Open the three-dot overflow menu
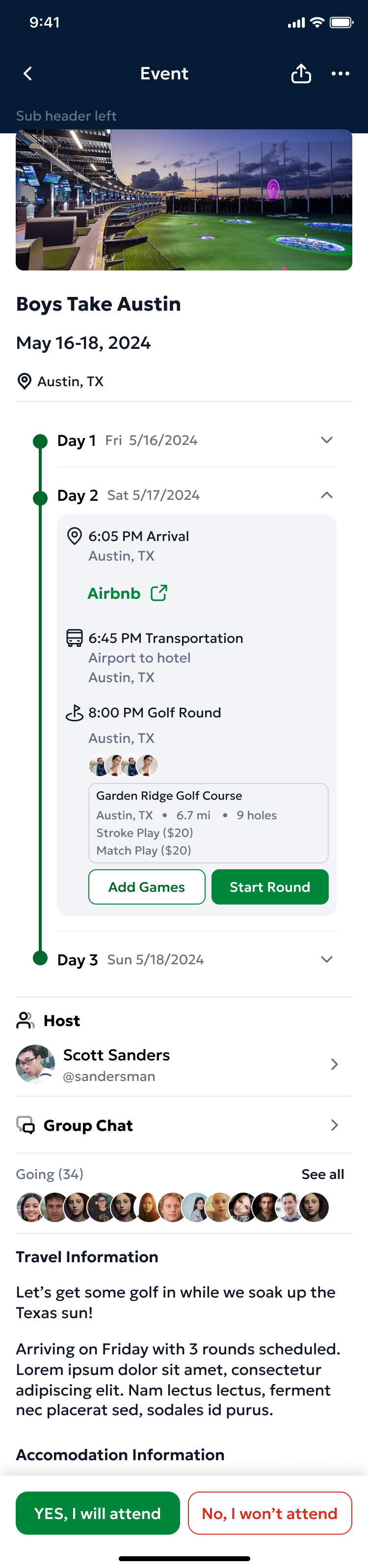 click(340, 73)
